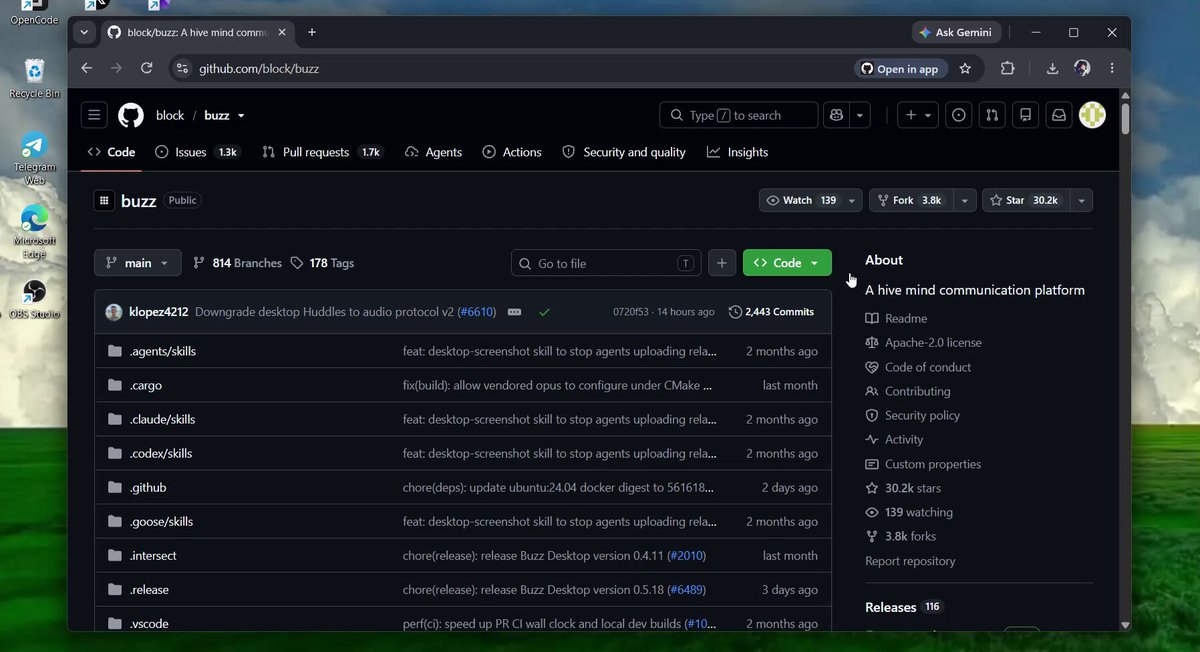Expand the Star lists dropdown arrow
Screen dimensions: 1200x652
click(x=1081, y=200)
